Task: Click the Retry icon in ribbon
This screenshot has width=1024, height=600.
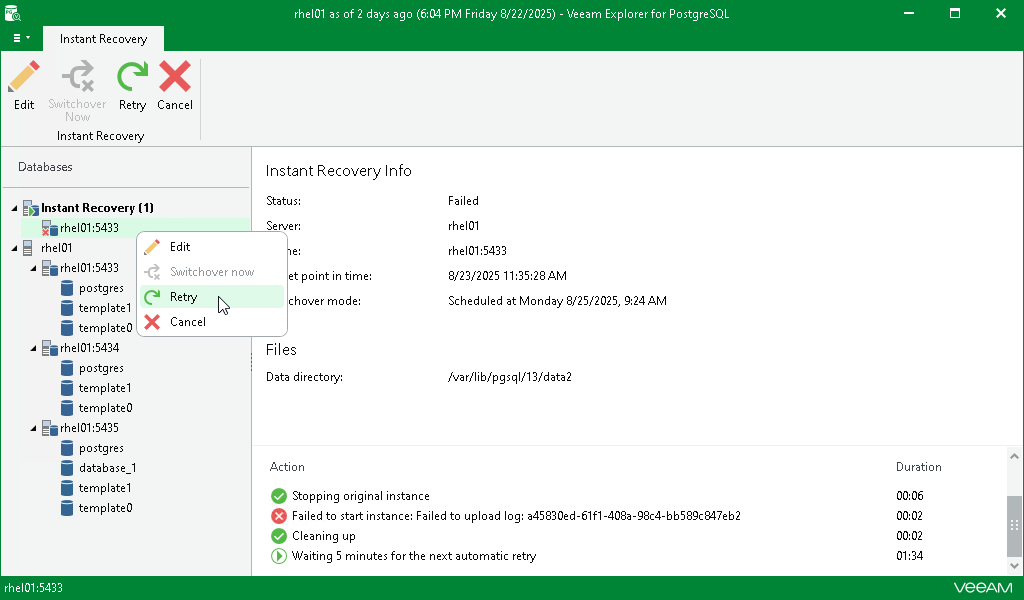Action: click(131, 78)
